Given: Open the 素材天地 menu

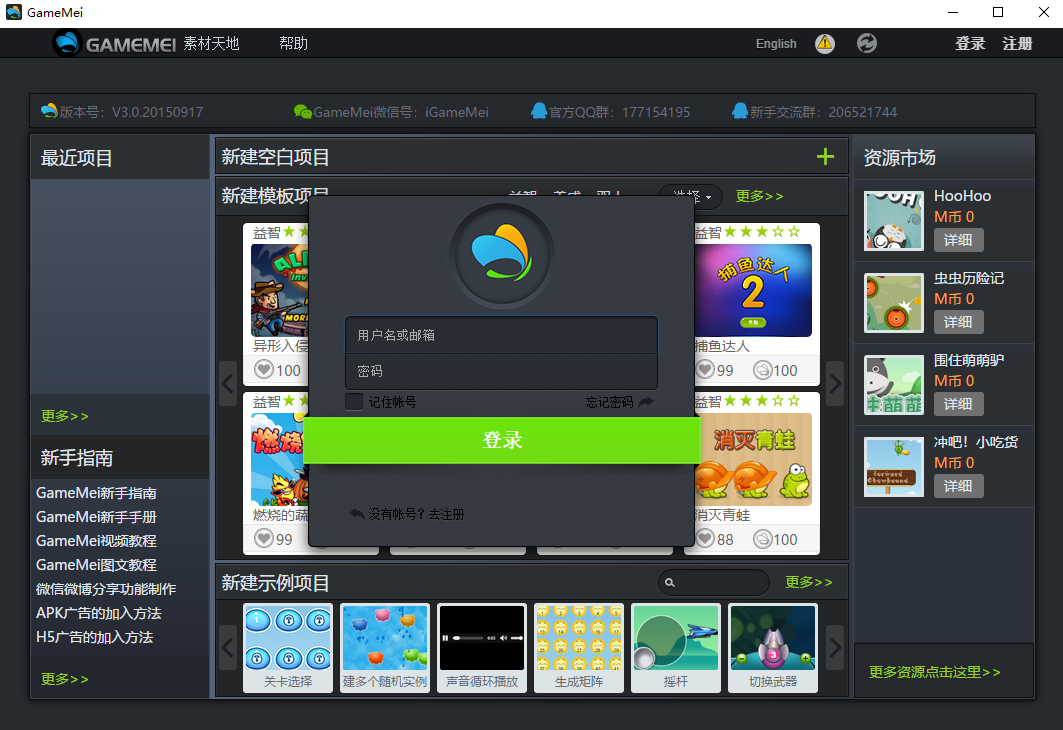Looking at the screenshot, I should 211,43.
